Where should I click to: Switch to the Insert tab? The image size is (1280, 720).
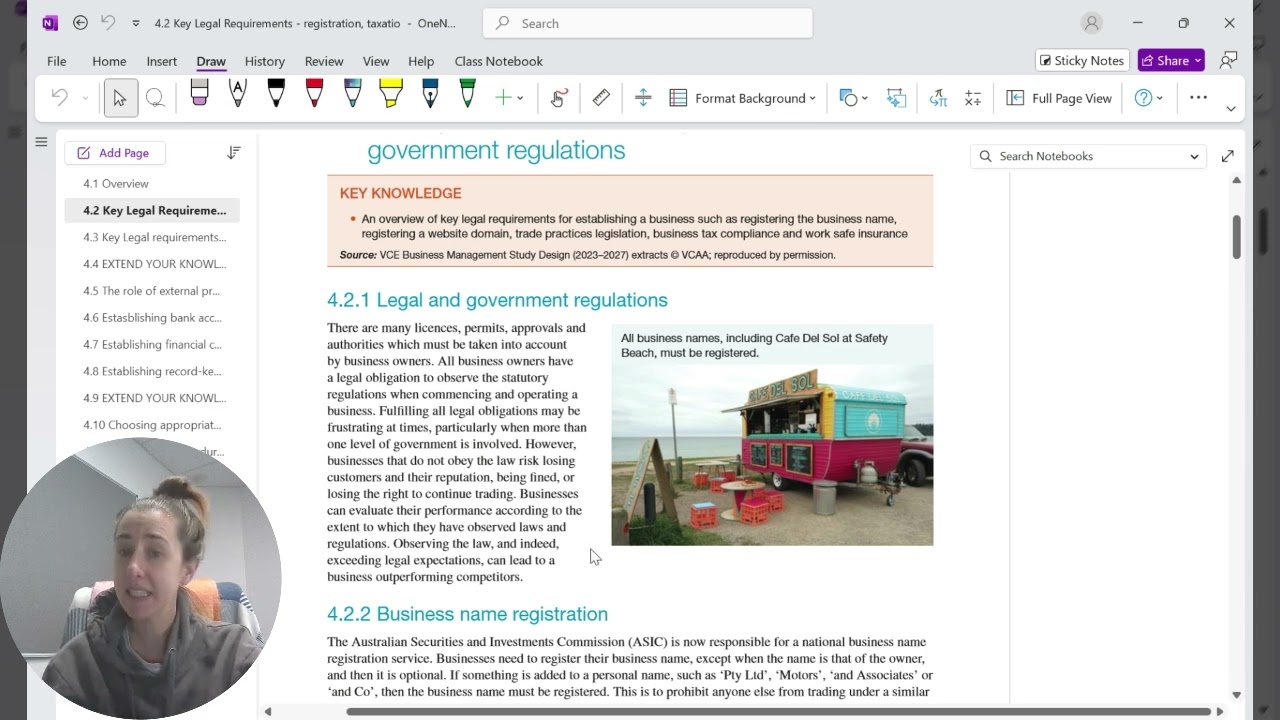click(161, 61)
